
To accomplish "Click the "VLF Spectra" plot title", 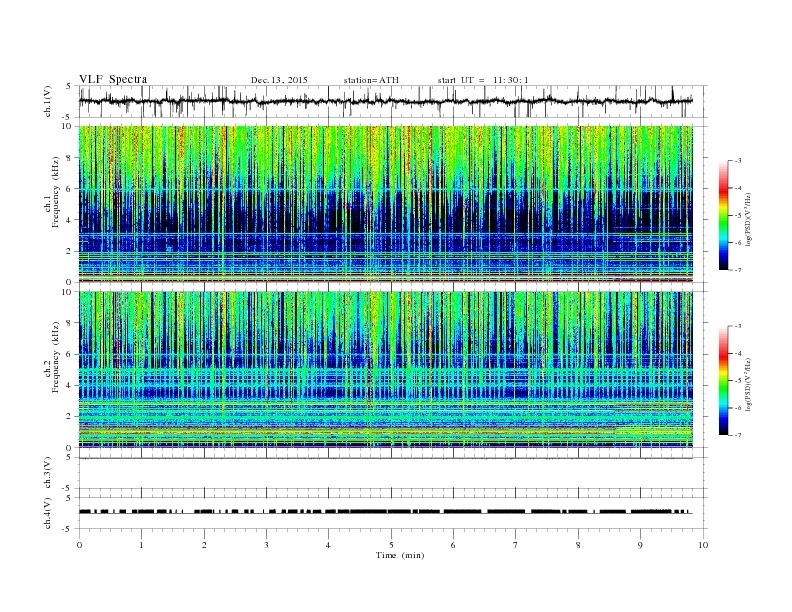I will [113, 79].
